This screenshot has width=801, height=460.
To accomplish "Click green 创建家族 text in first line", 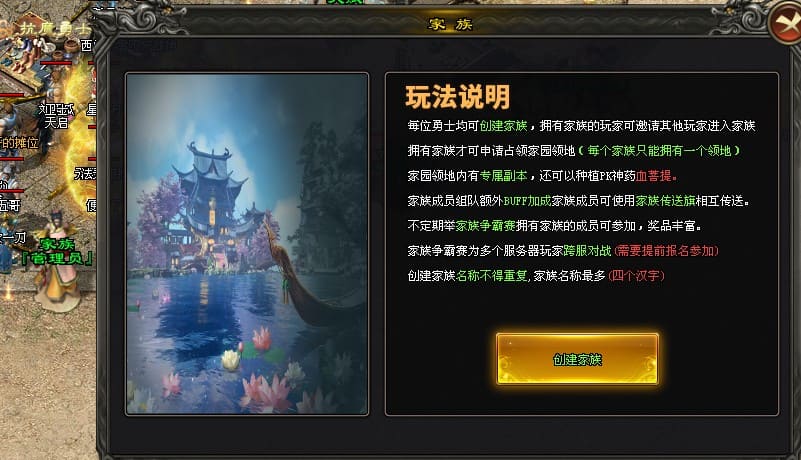I will click(x=503, y=126).
